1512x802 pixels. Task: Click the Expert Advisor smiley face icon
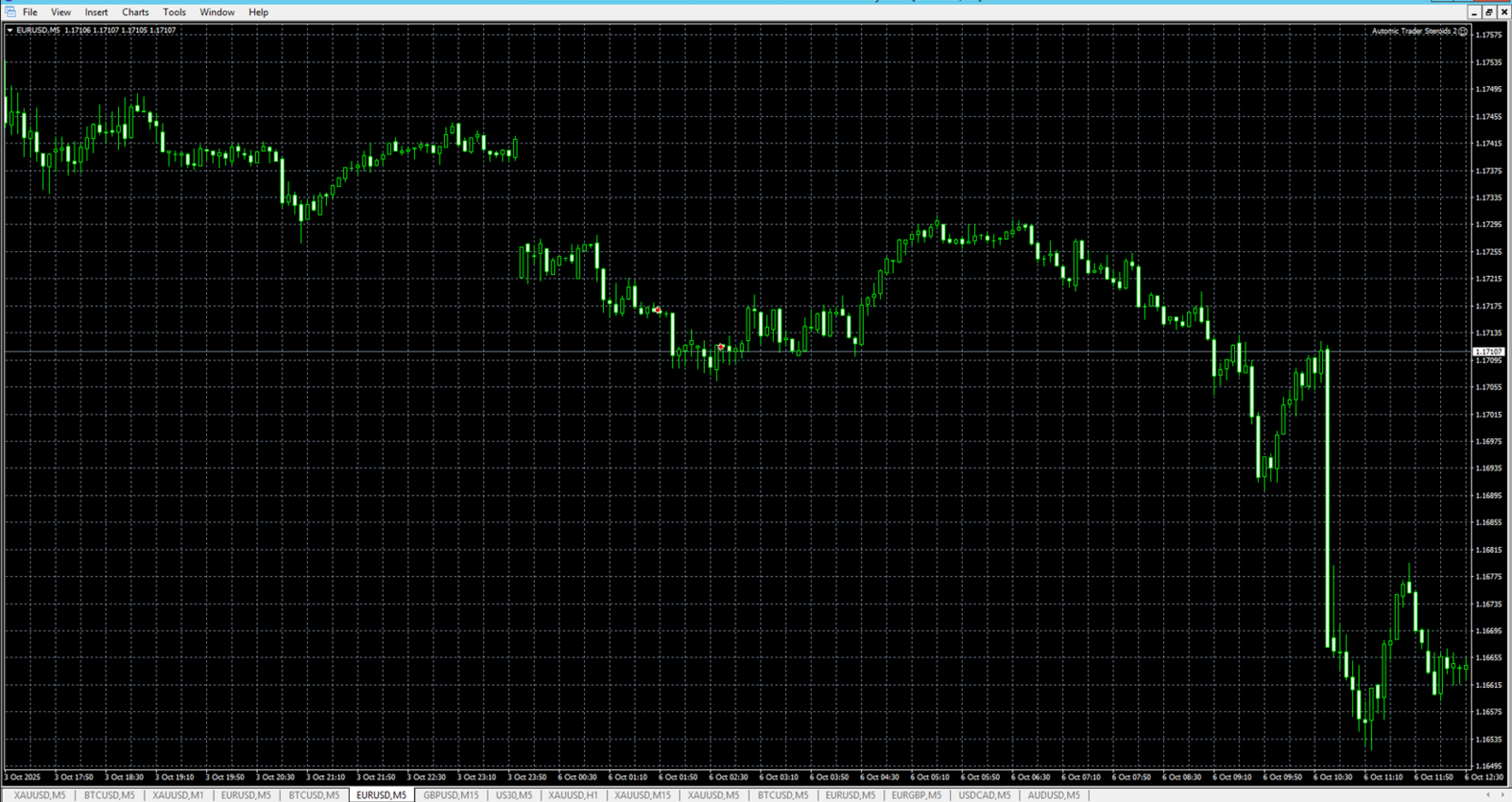pos(1463,31)
